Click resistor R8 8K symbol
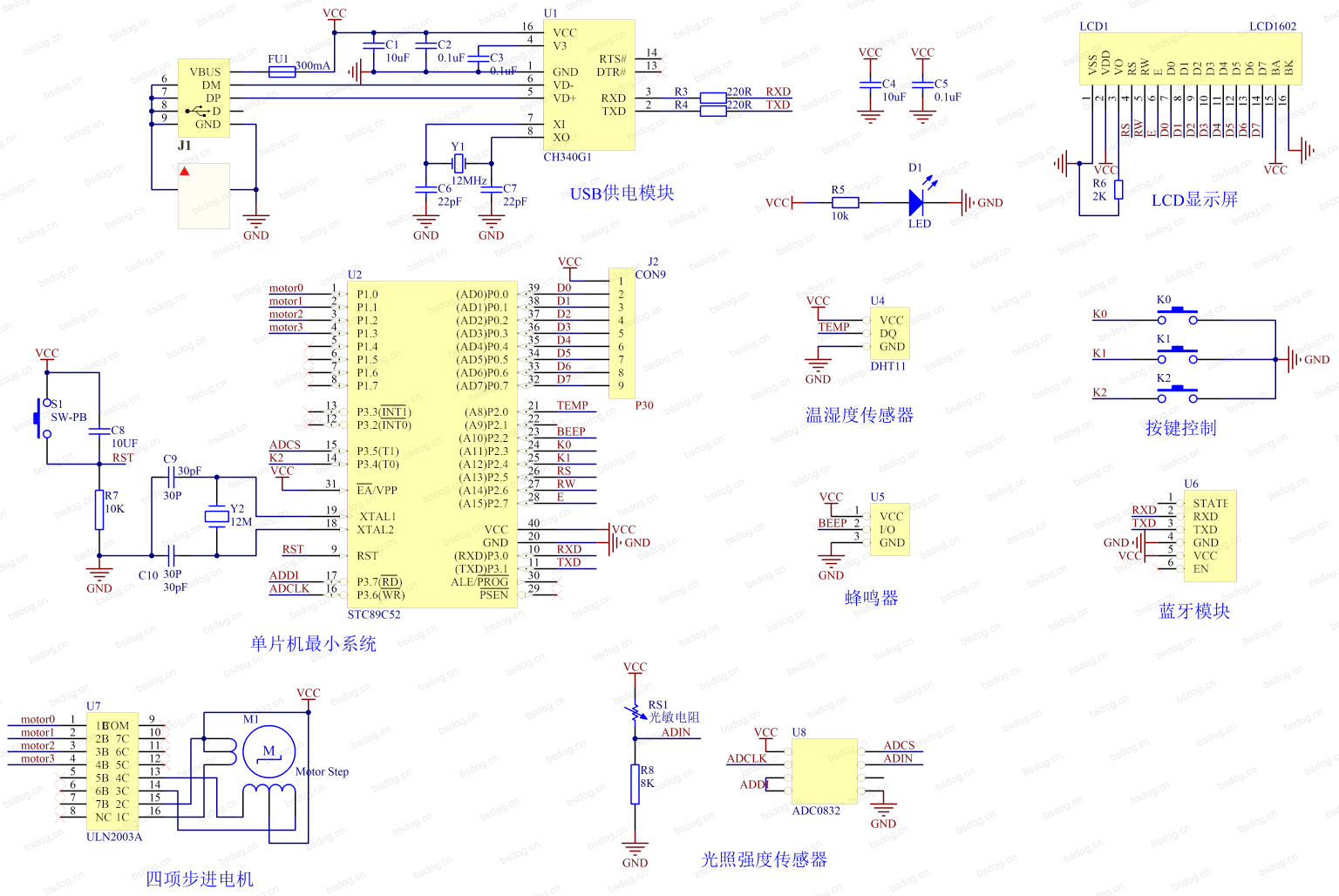This screenshot has height=896, width=1339. tap(636, 784)
